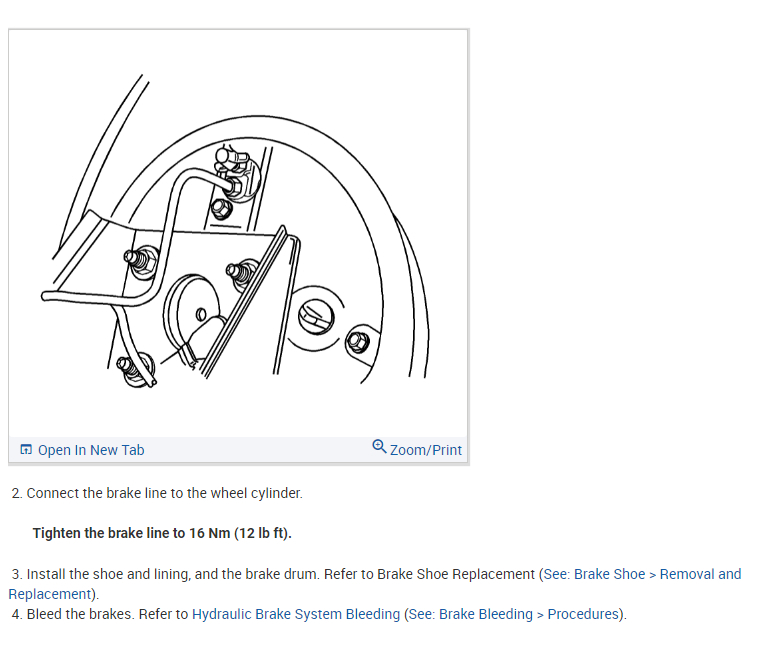Click the bold torque specification text

click(162, 533)
